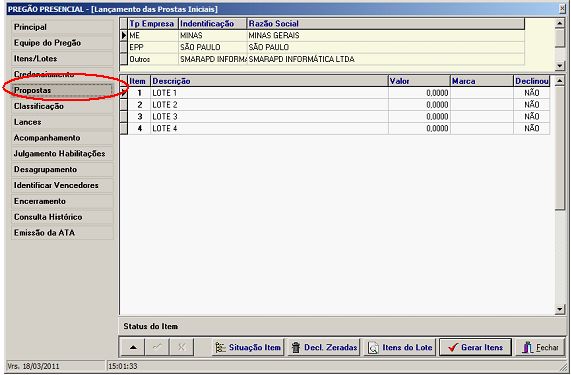The width and height of the screenshot is (571, 375).
Task: Click the Situação Item button
Action: (248, 348)
